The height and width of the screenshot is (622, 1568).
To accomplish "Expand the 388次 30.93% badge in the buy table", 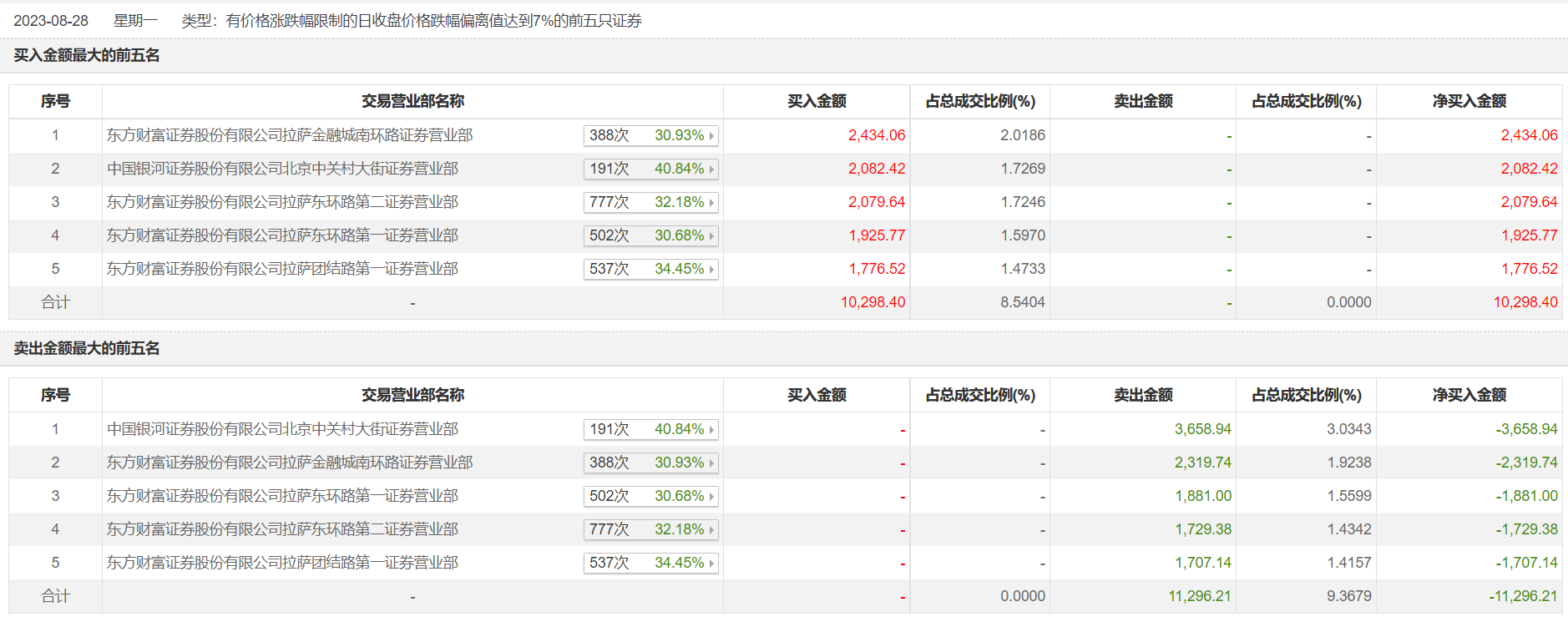I will point(651,135).
